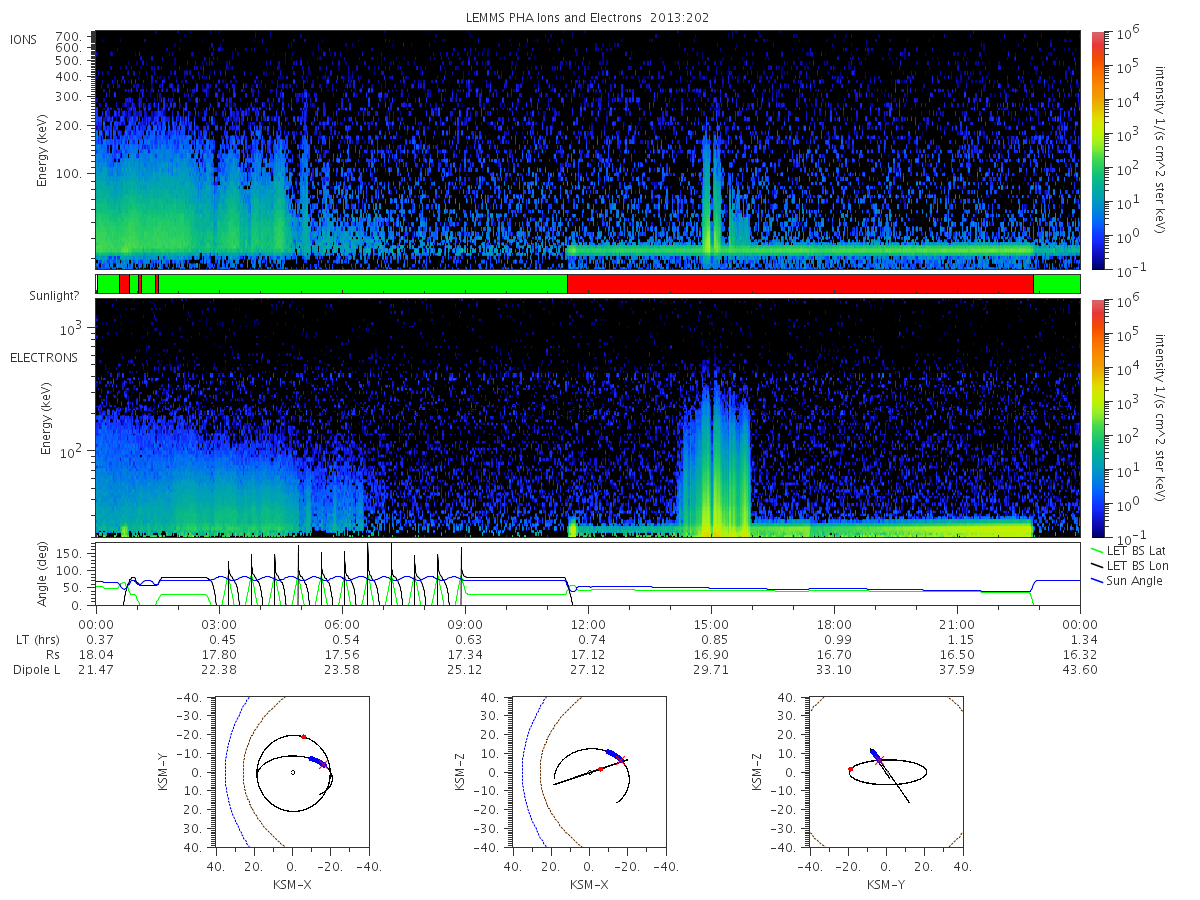The image size is (1200, 900).
Task: Click the 12:00 time axis label
Action: click(x=587, y=623)
